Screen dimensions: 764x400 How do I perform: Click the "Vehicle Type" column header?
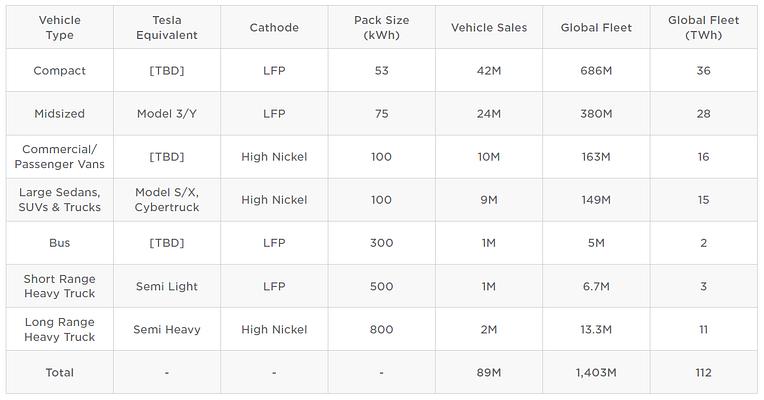[x=60, y=27]
